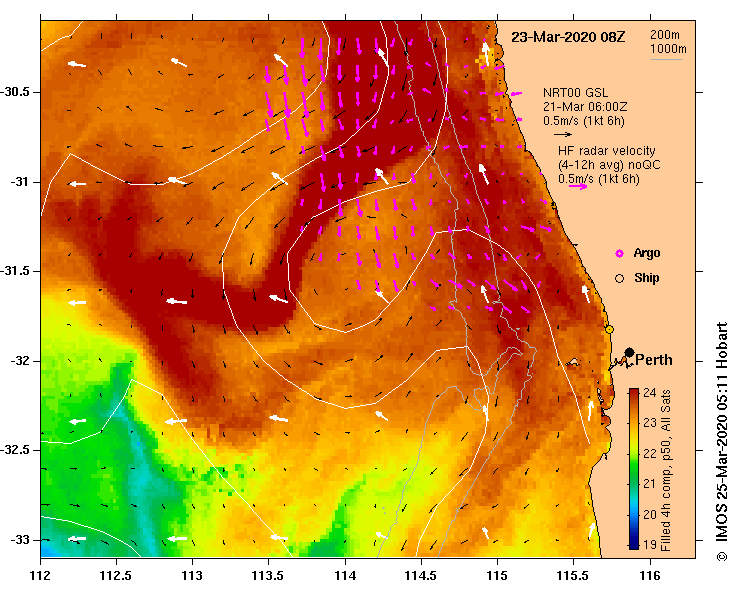Click the colorbar value 20
Image resolution: width=739 pixels, height=592 pixels.
pos(649,514)
